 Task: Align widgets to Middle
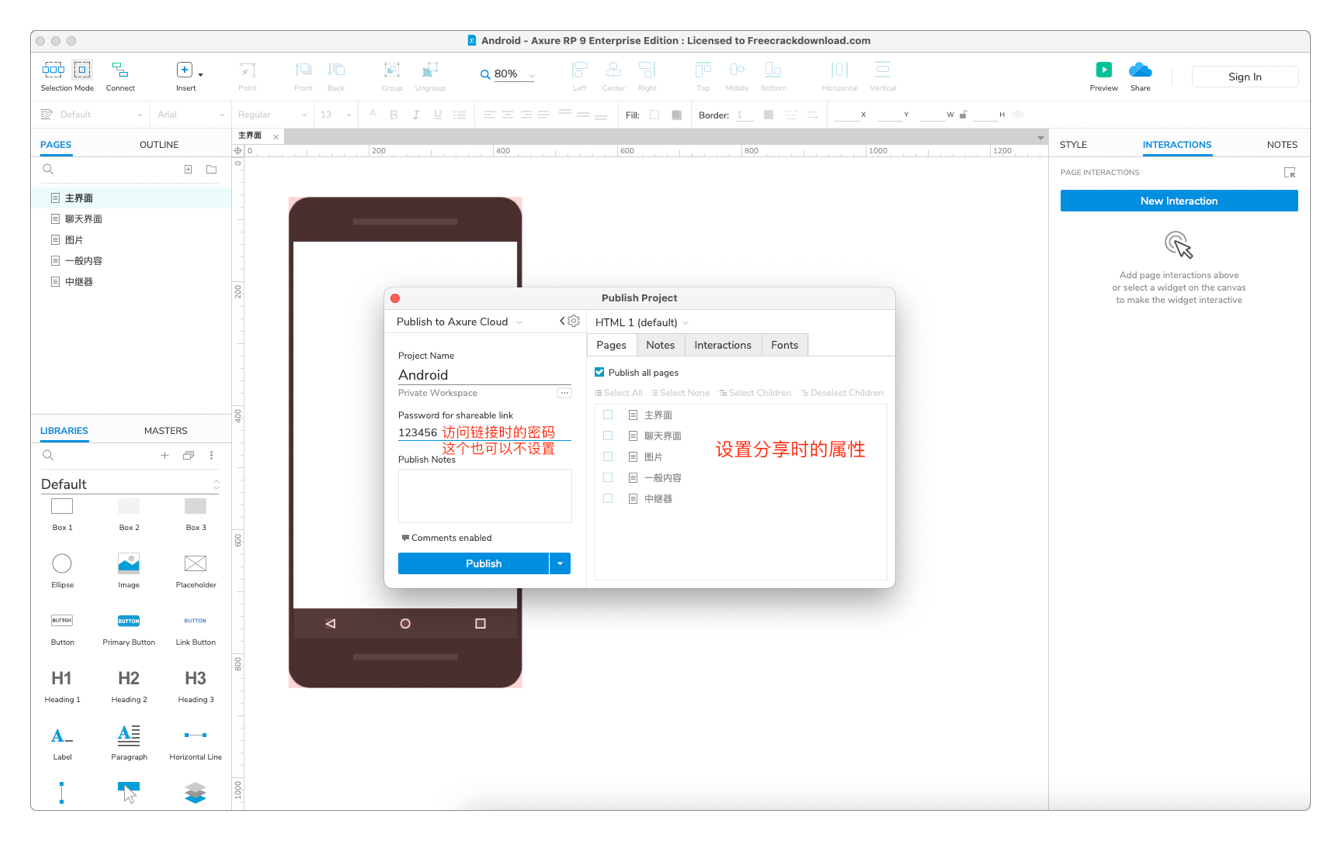[x=737, y=70]
